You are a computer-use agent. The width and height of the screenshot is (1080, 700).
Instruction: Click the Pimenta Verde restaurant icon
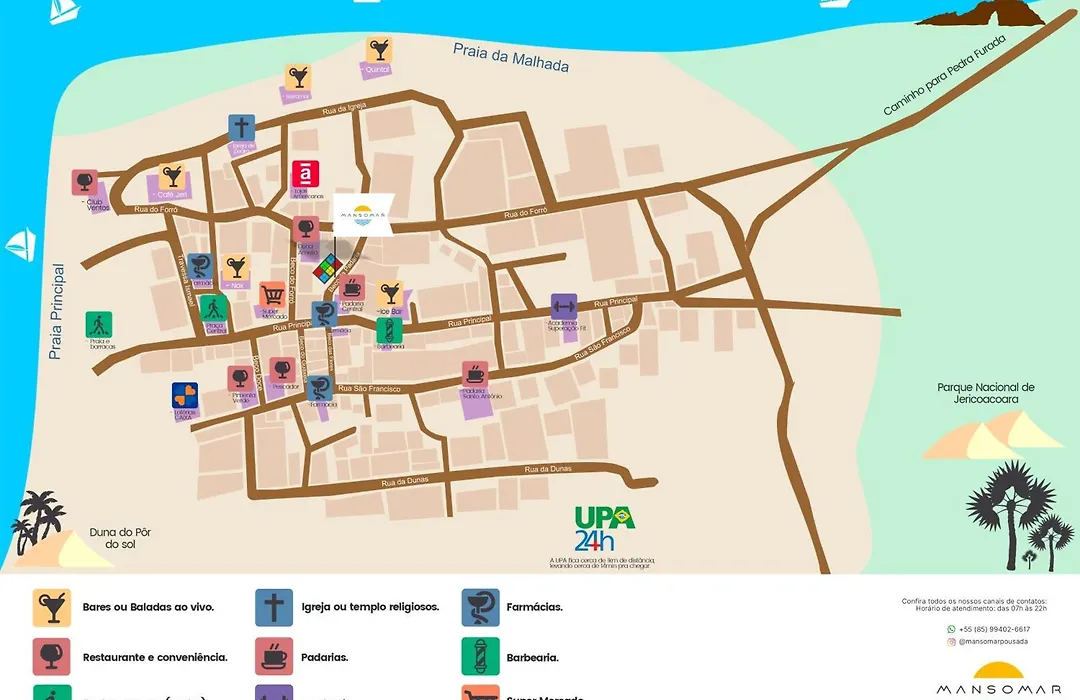point(240,379)
